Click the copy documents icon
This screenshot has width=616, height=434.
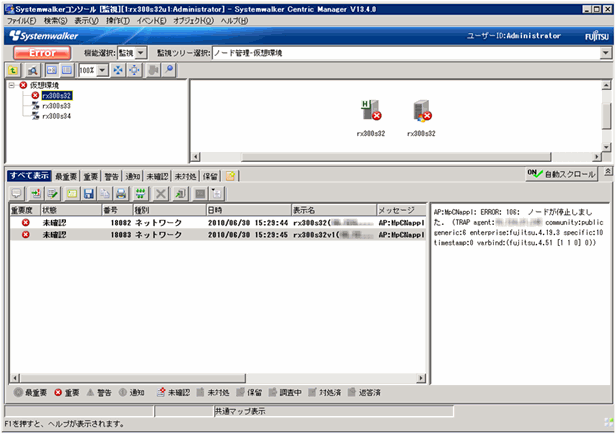(105, 193)
